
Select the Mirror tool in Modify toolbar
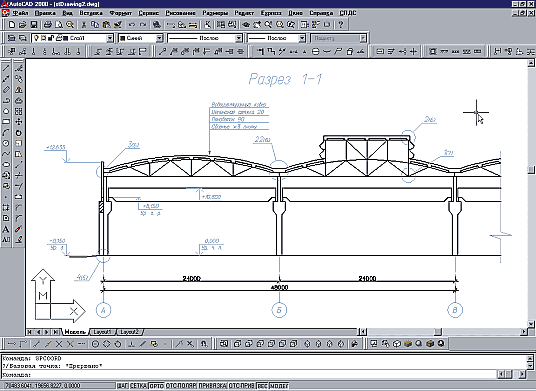pyautogui.click(x=19, y=90)
